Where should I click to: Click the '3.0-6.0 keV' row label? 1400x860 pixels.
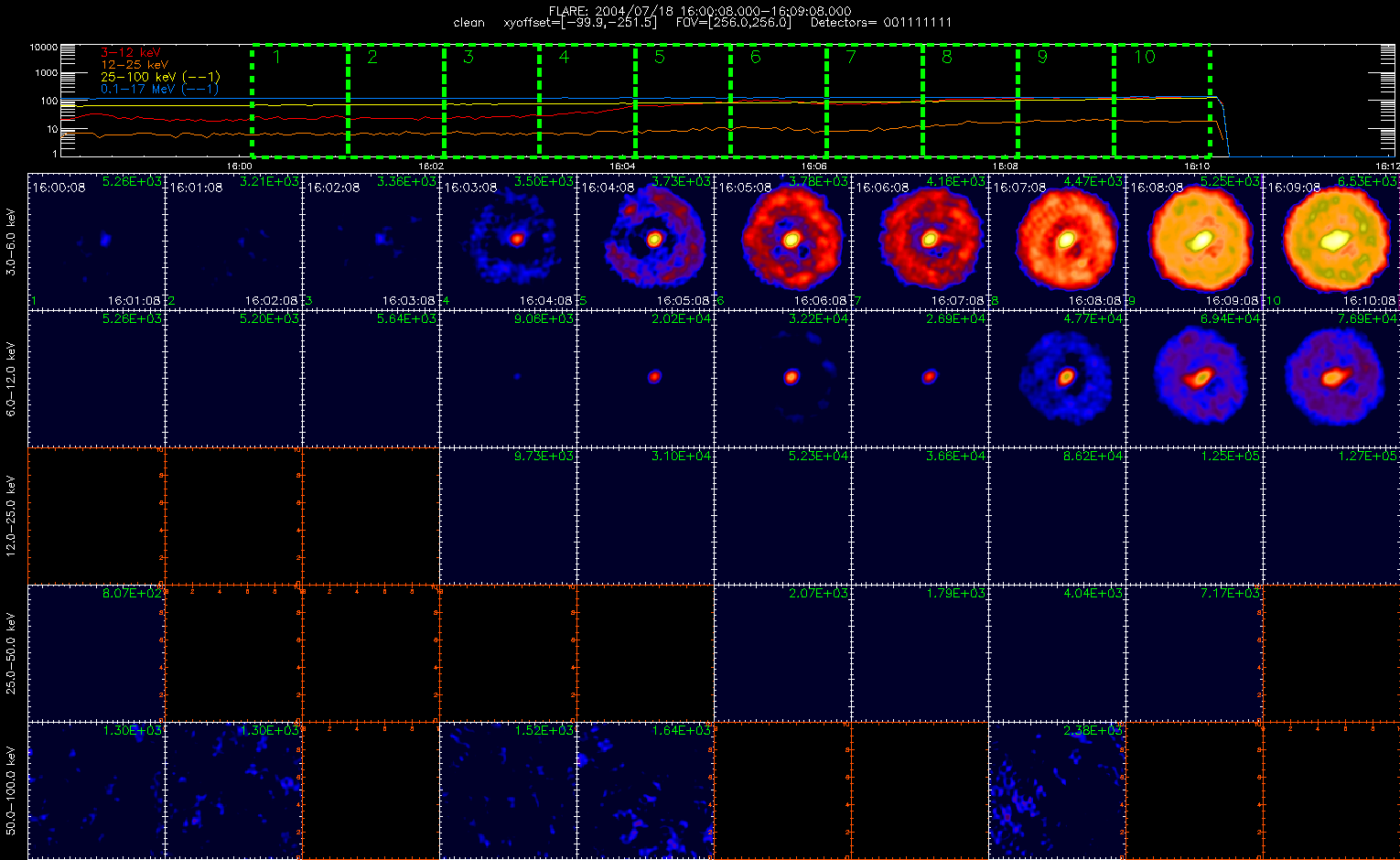(12, 242)
